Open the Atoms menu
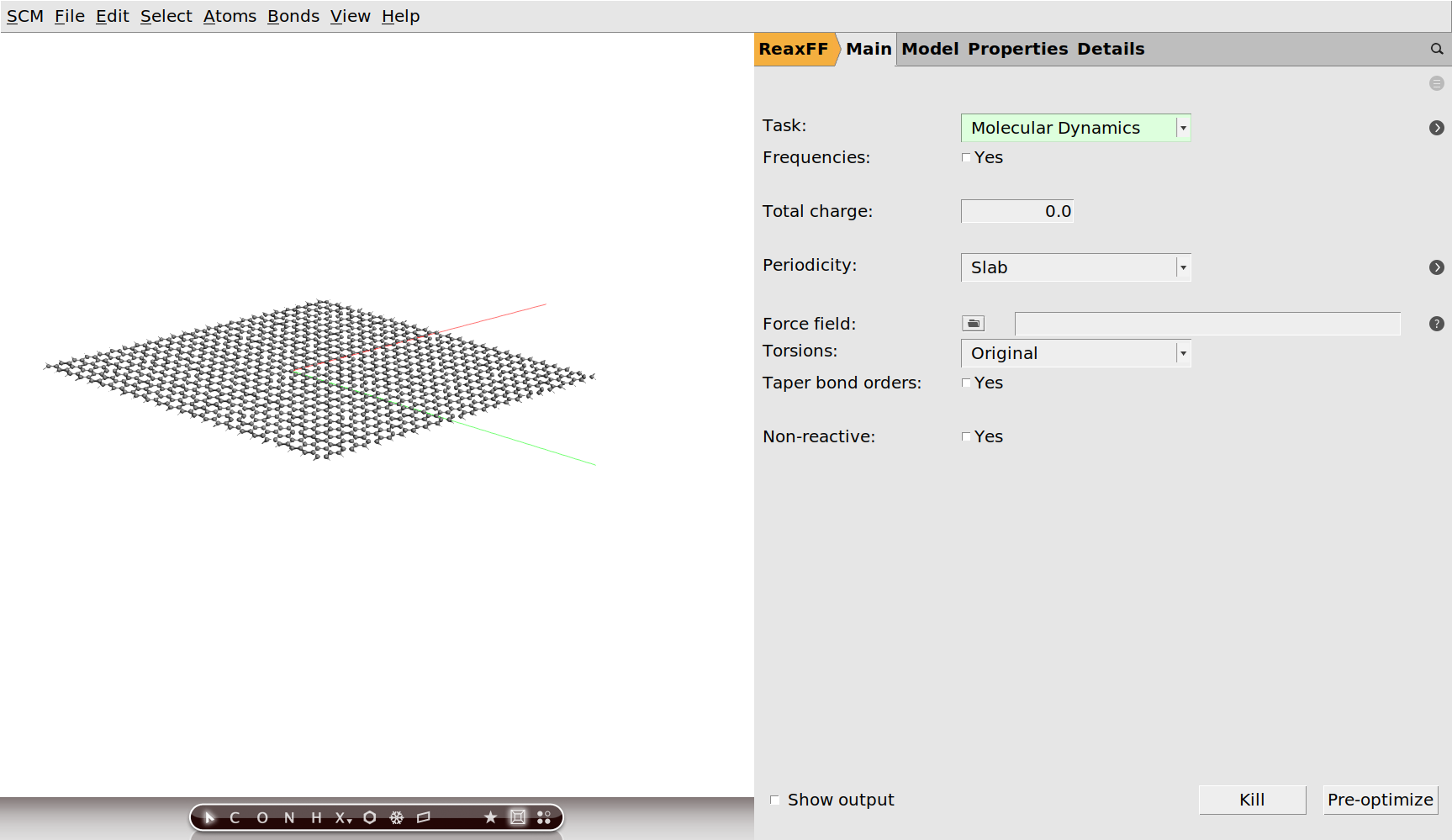This screenshot has width=1452, height=840. (x=230, y=15)
